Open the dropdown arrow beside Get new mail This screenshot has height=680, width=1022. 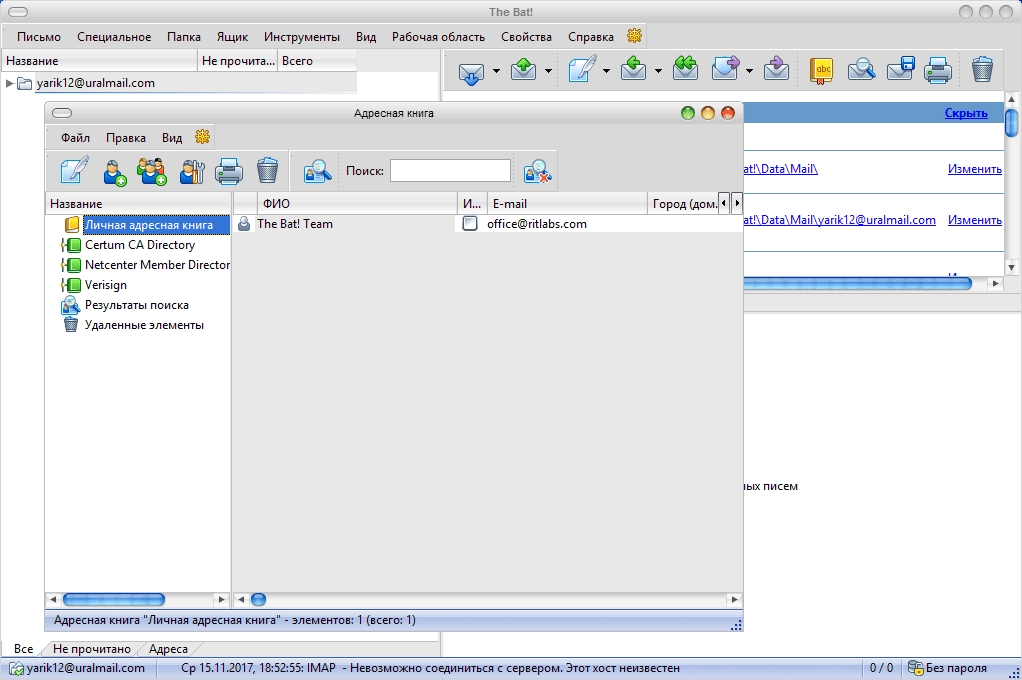pyautogui.click(x=496, y=70)
